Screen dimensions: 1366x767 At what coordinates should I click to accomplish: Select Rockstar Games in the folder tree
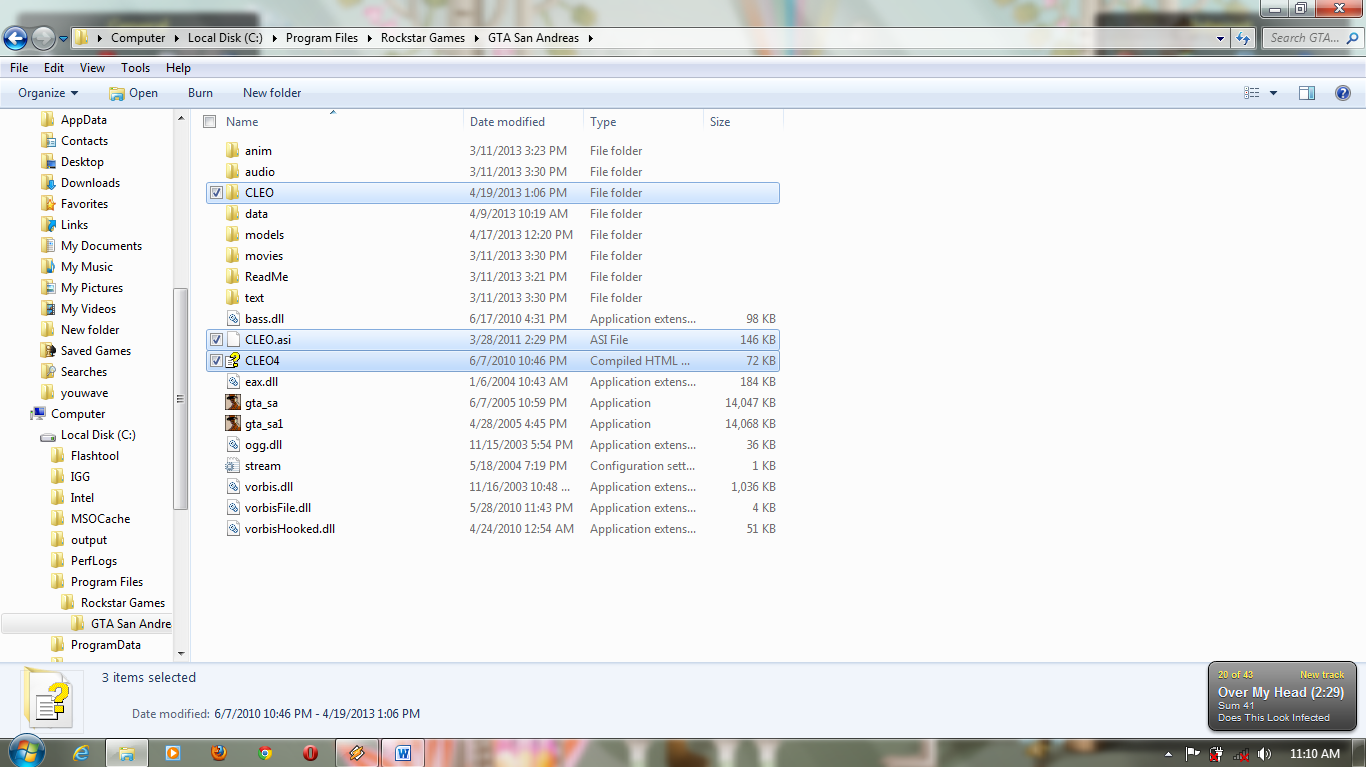(x=123, y=603)
